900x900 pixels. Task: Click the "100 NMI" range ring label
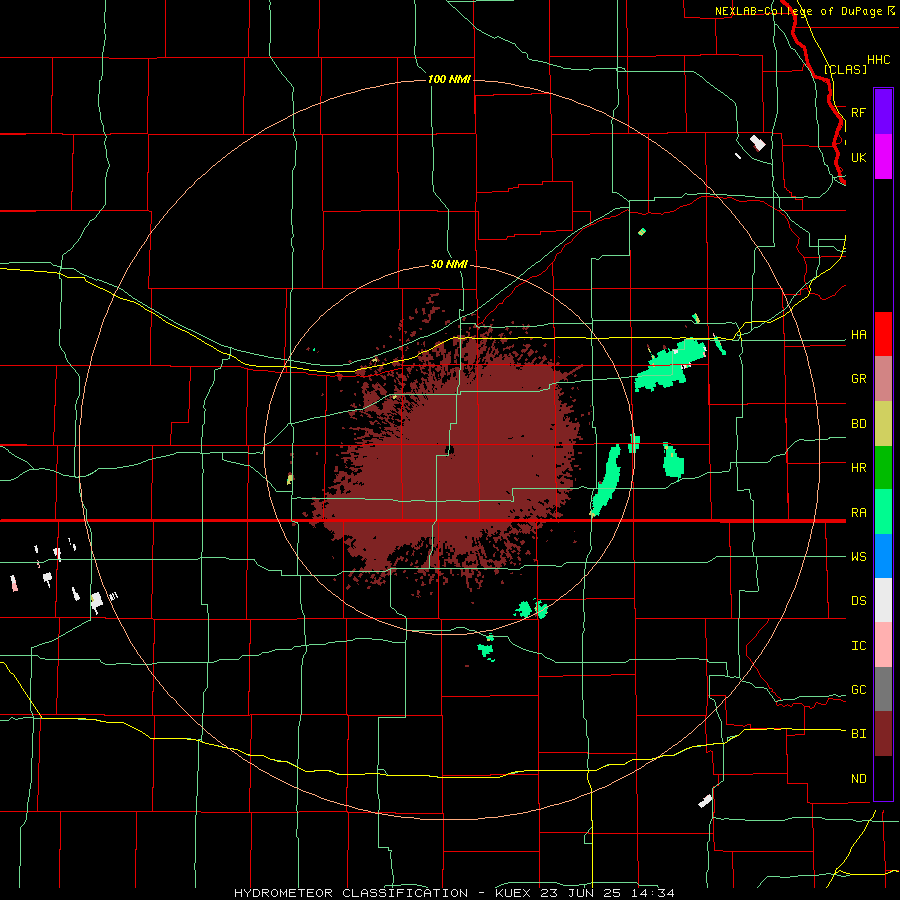point(449,79)
